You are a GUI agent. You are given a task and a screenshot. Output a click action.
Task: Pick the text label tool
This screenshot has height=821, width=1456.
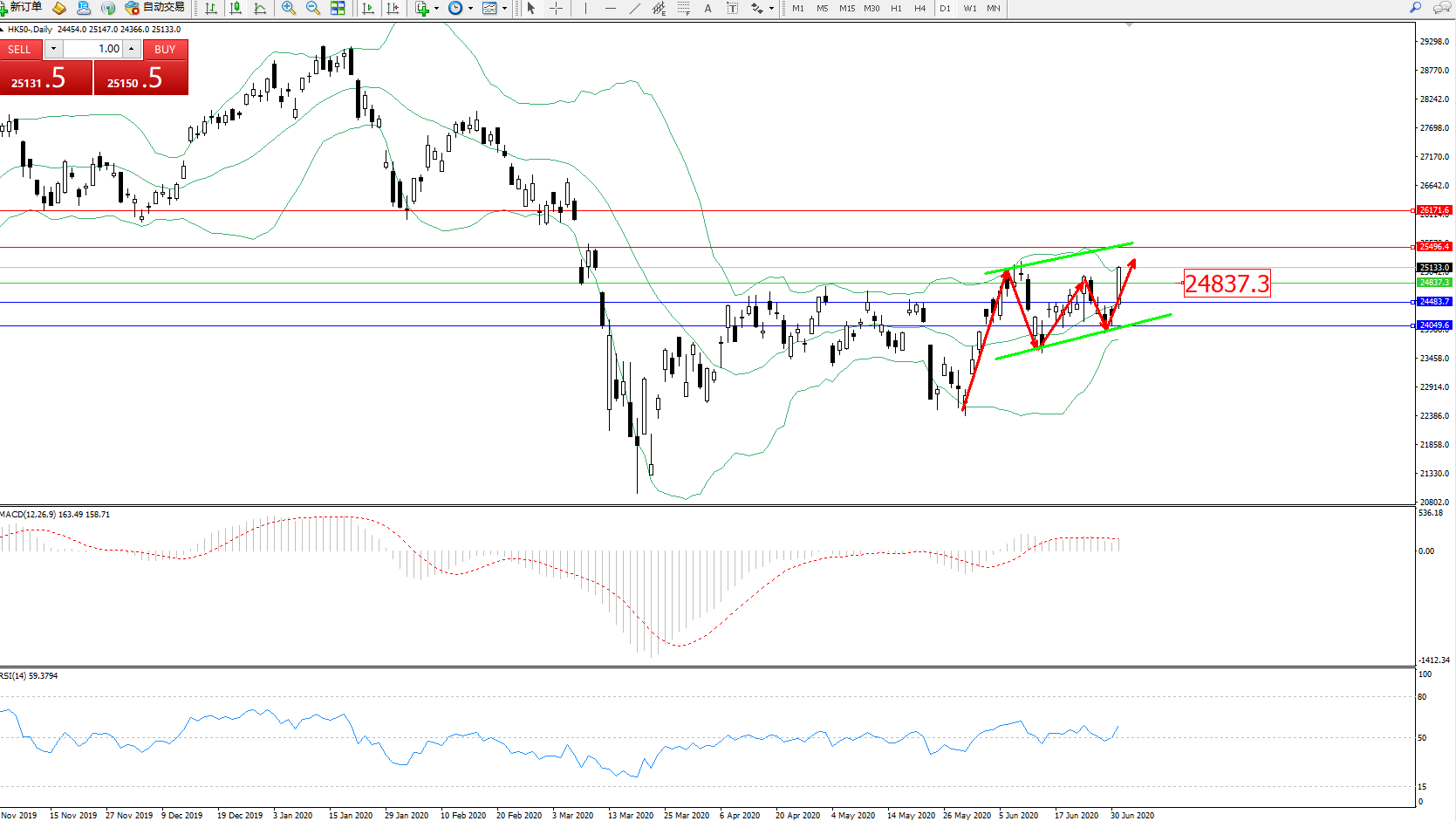(707, 8)
